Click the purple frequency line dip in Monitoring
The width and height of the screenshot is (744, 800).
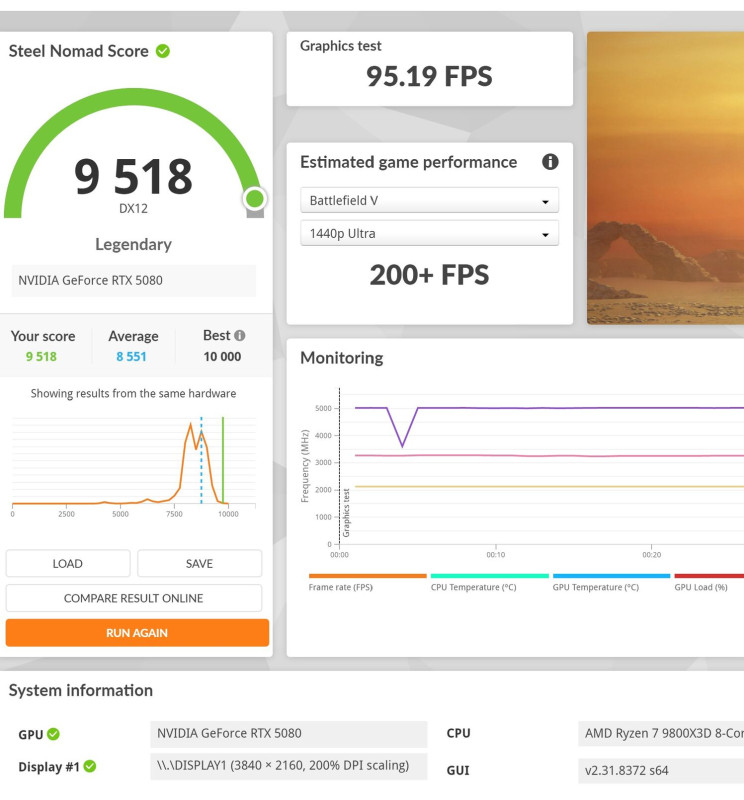(403, 445)
